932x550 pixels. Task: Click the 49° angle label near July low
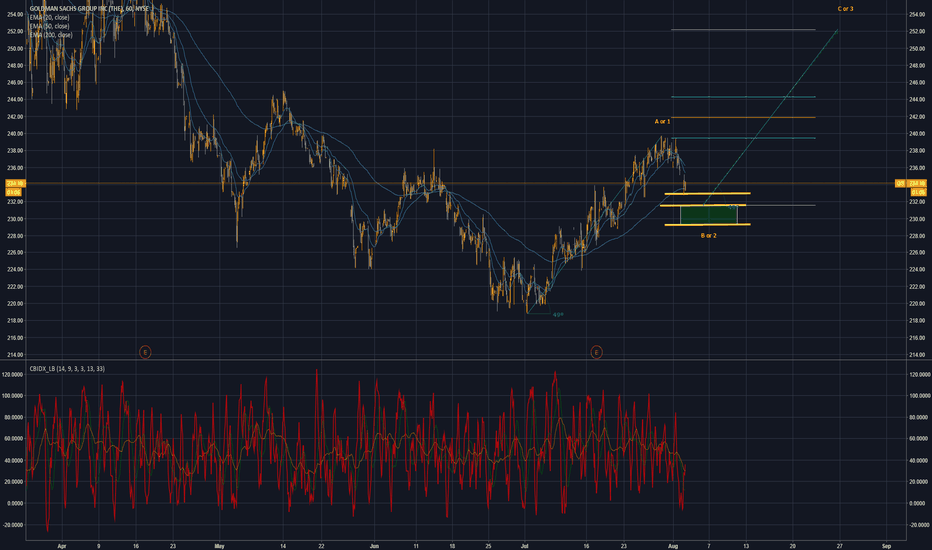point(558,315)
